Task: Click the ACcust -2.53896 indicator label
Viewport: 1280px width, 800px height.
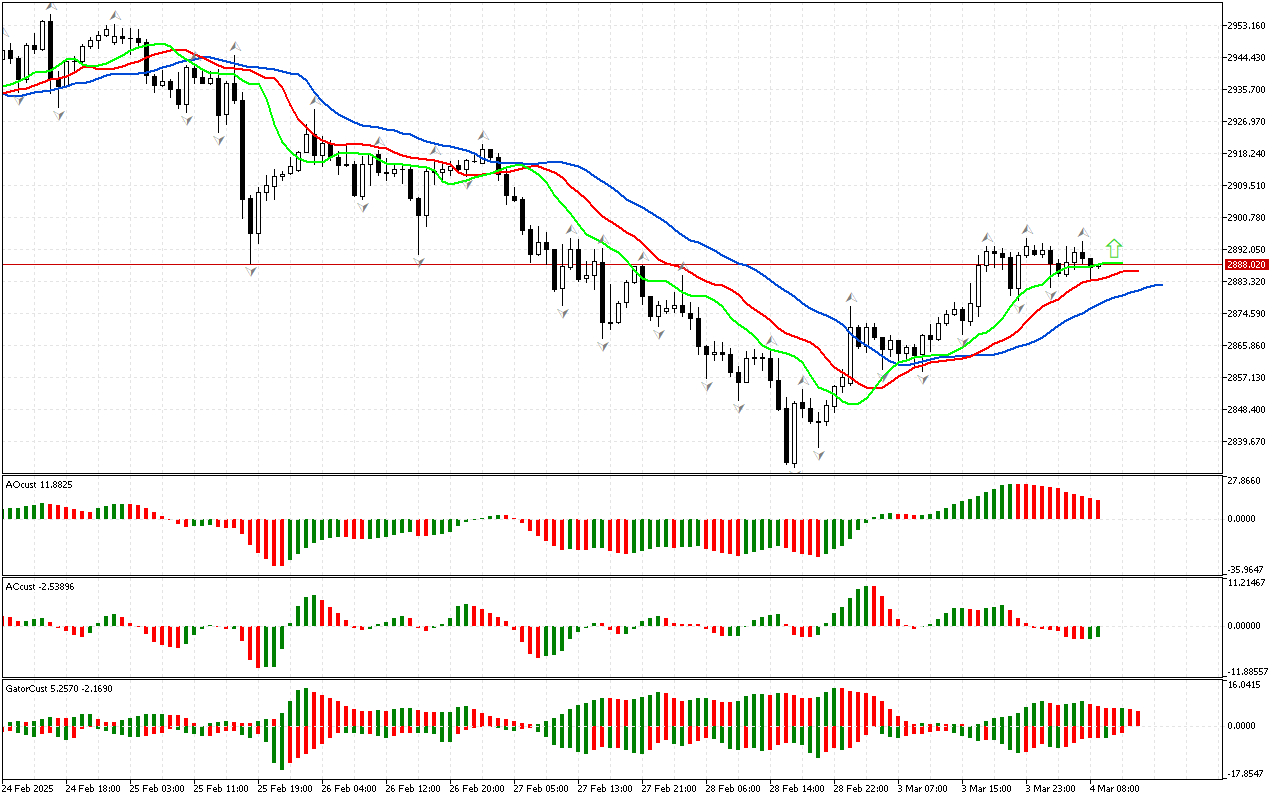Action: pos(41,586)
